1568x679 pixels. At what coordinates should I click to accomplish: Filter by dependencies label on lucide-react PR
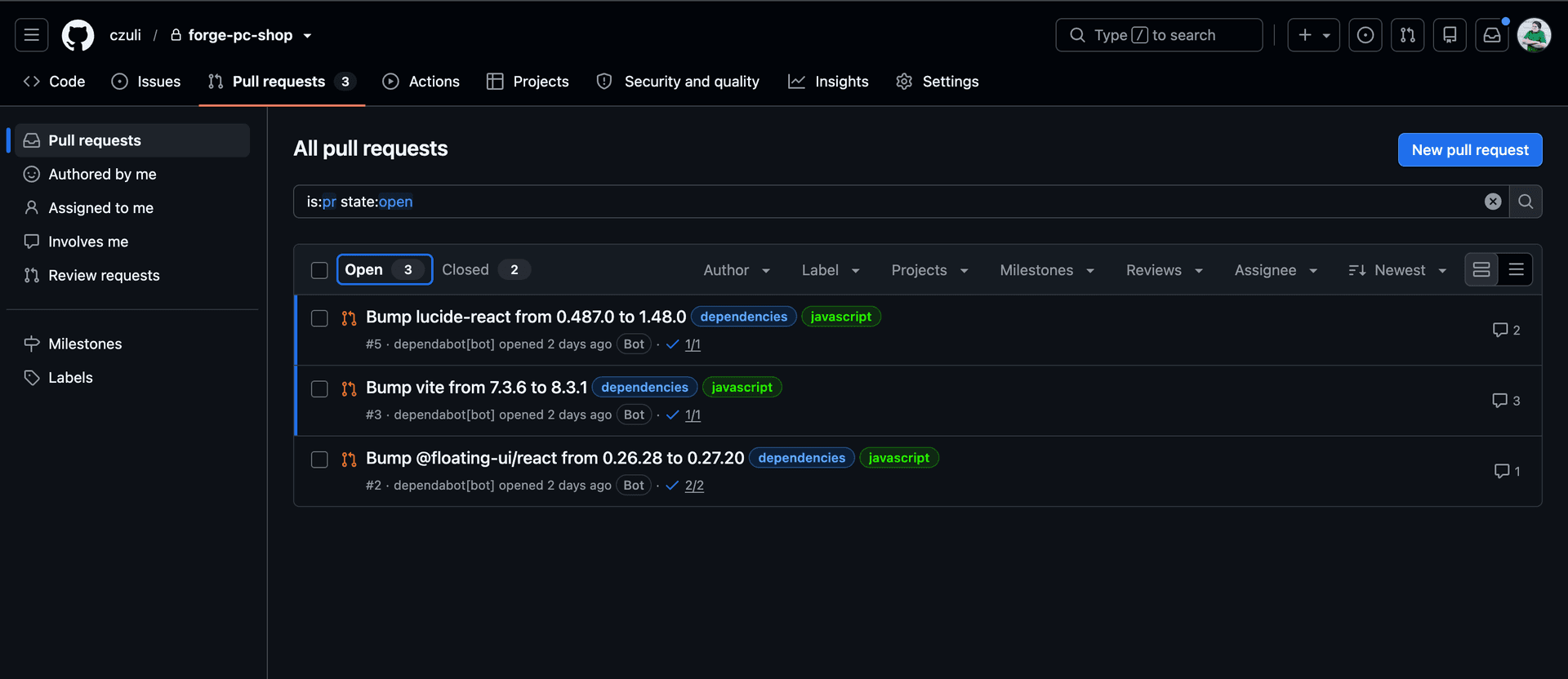[744, 317]
